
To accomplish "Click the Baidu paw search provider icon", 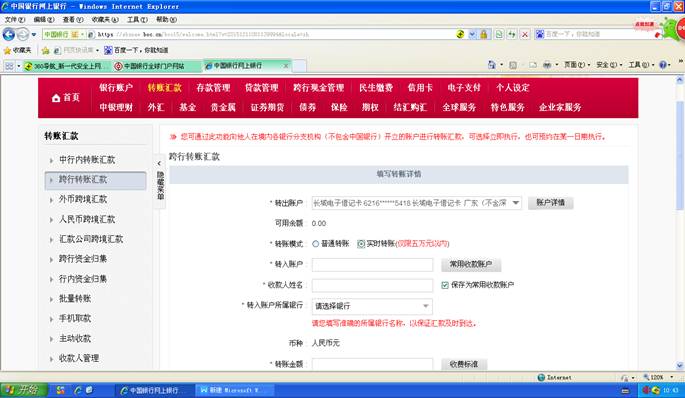I will [x=540, y=34].
